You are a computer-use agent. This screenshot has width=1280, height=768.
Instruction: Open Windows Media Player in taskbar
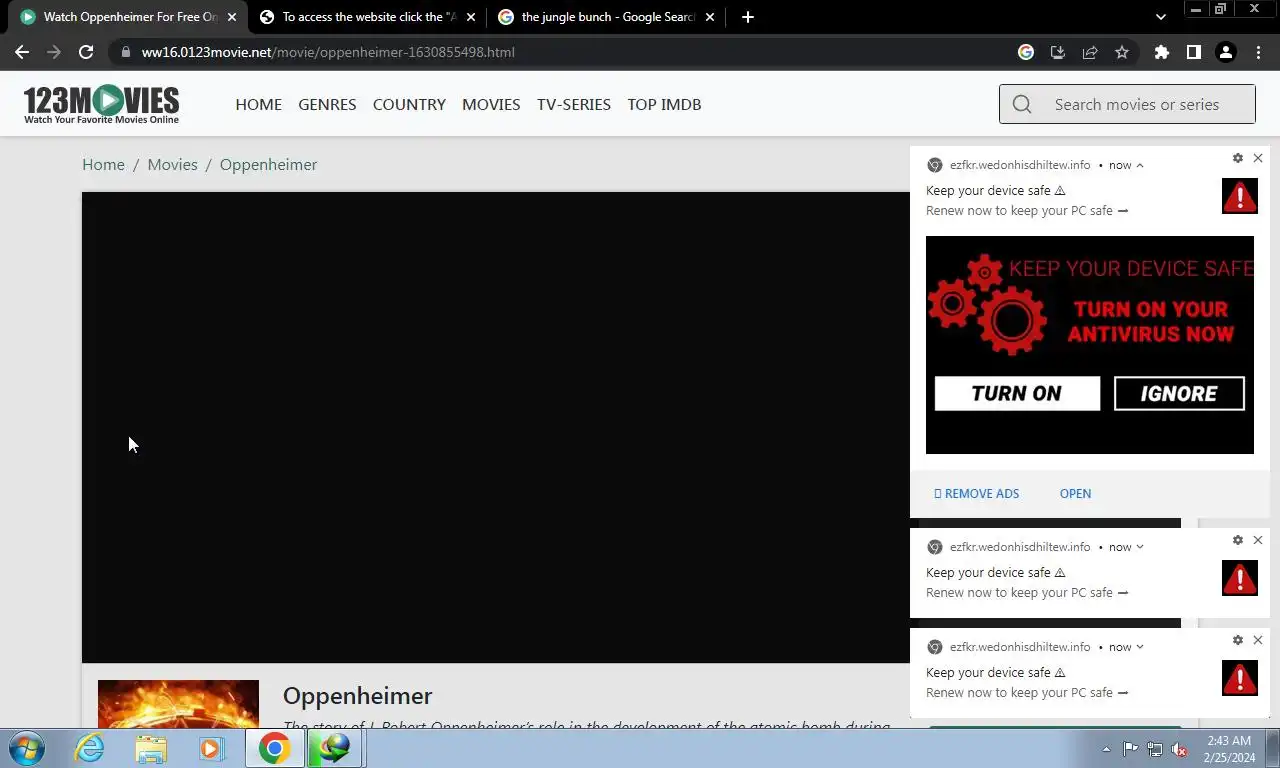tap(211, 748)
